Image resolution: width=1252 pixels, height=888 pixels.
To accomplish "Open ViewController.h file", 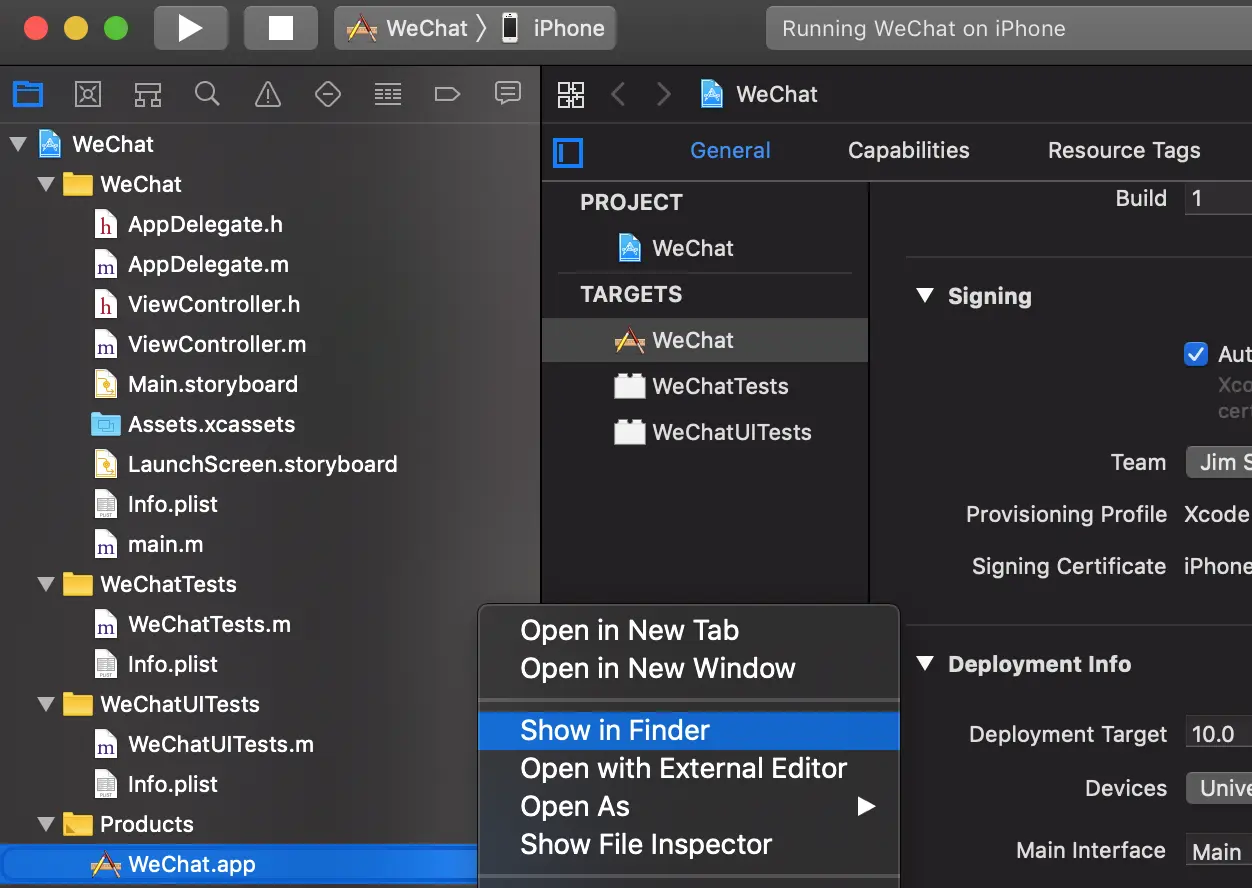I will tap(214, 304).
